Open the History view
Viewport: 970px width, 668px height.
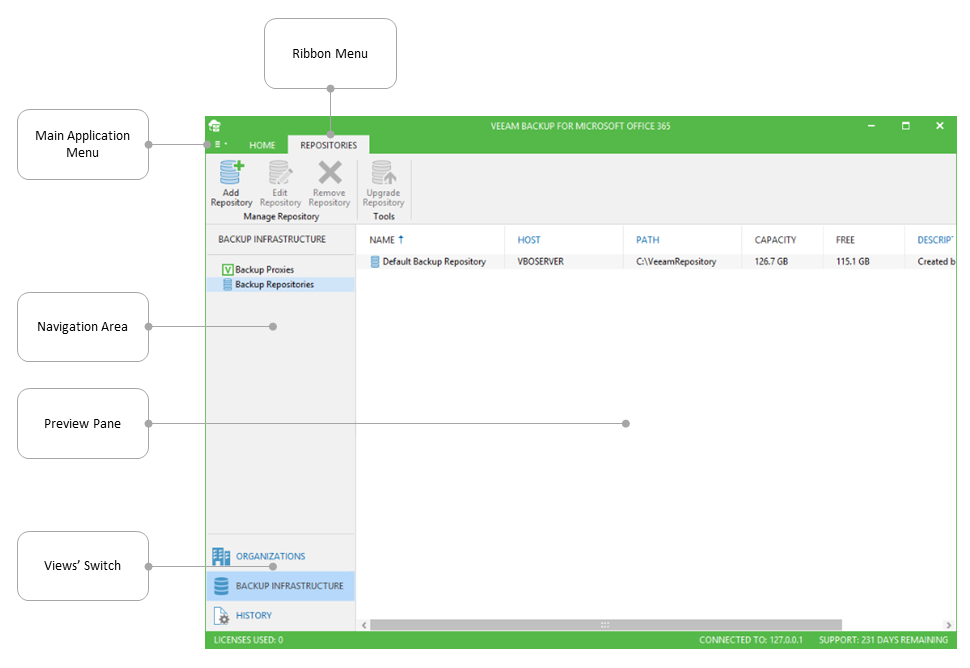(x=281, y=615)
